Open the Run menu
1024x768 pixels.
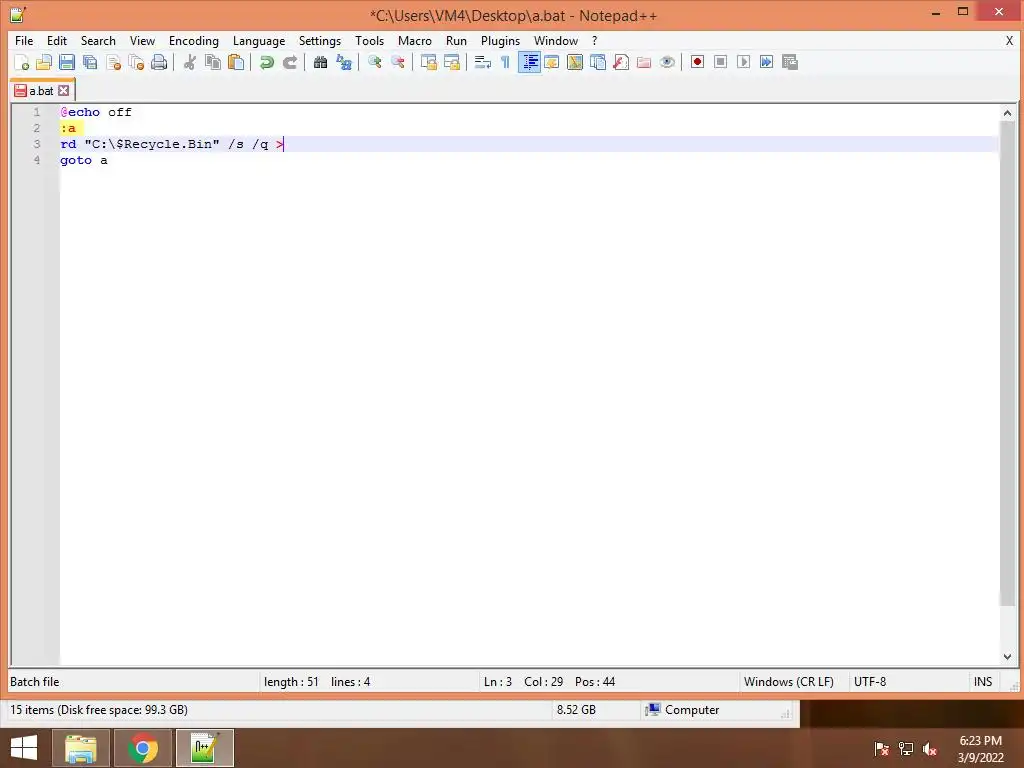click(x=456, y=40)
